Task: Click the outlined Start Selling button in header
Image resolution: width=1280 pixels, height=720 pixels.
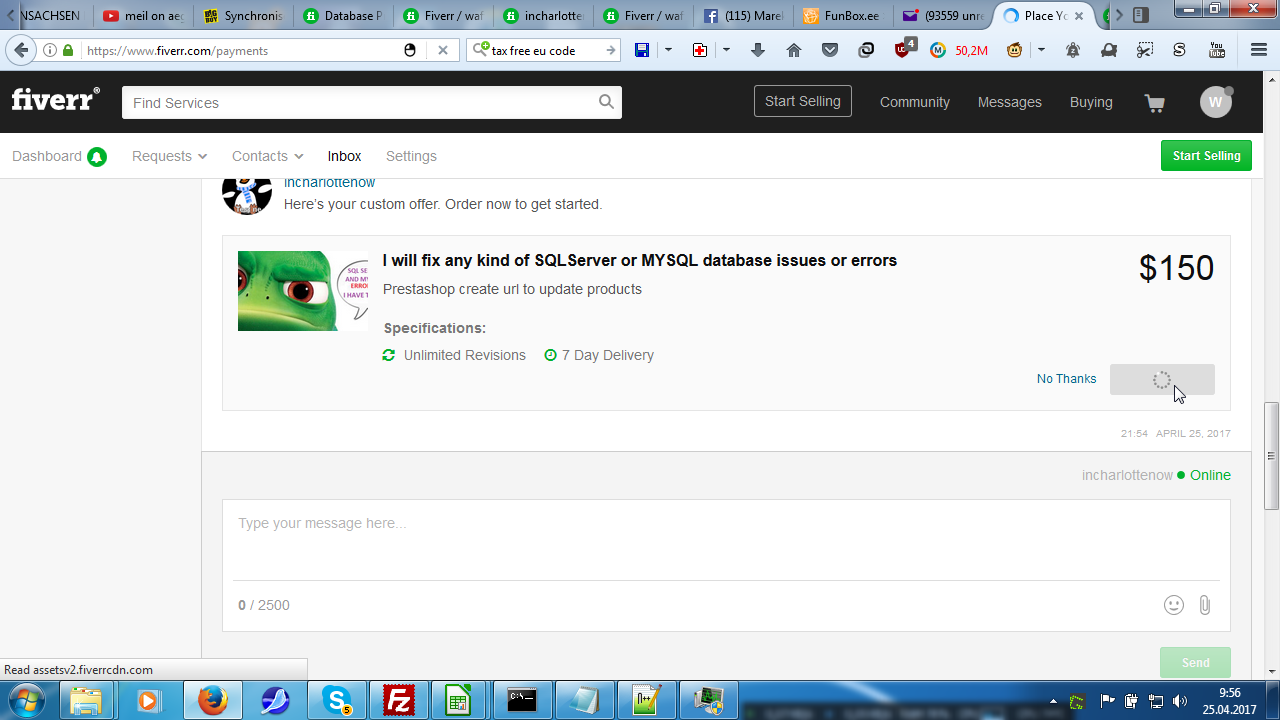Action: 803,101
